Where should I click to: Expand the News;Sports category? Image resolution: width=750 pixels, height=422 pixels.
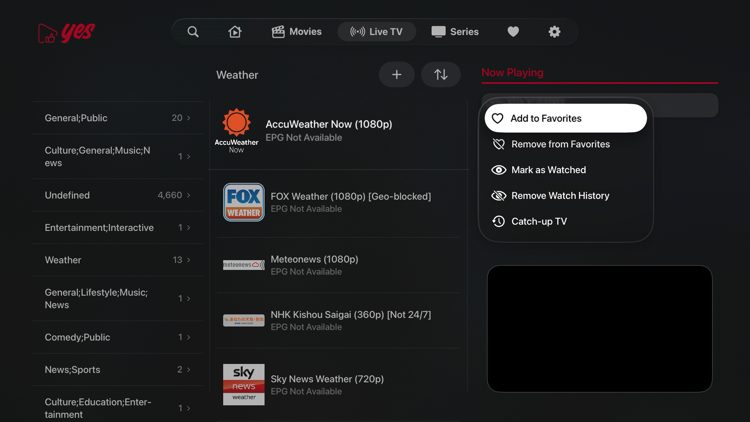(x=117, y=370)
